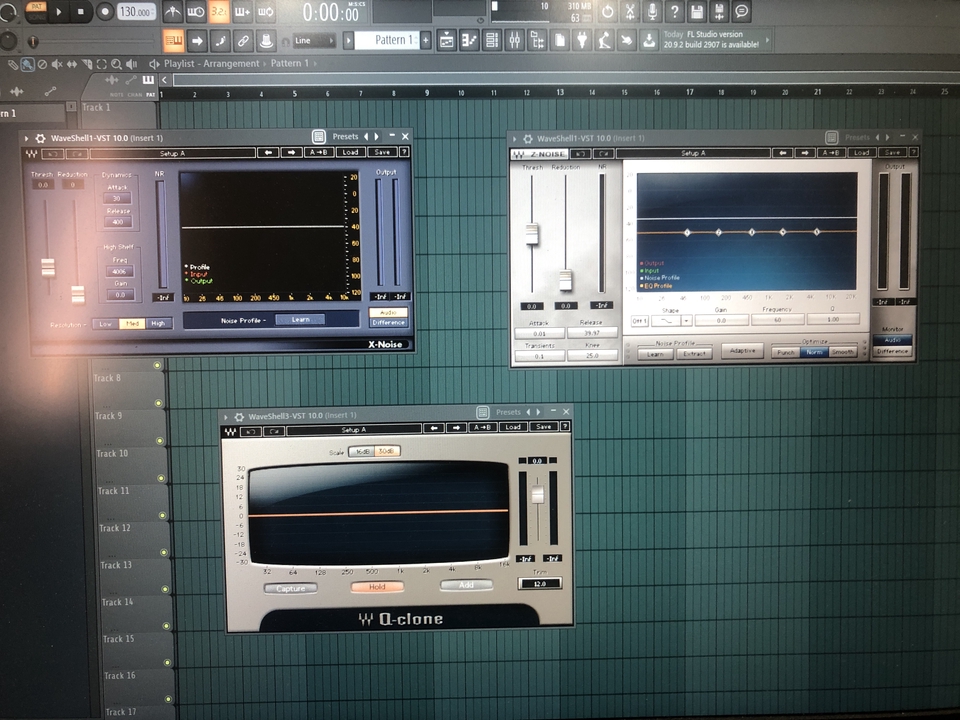The image size is (960, 720).
Task: Click the Play button in transport bar
Action: (x=59, y=11)
